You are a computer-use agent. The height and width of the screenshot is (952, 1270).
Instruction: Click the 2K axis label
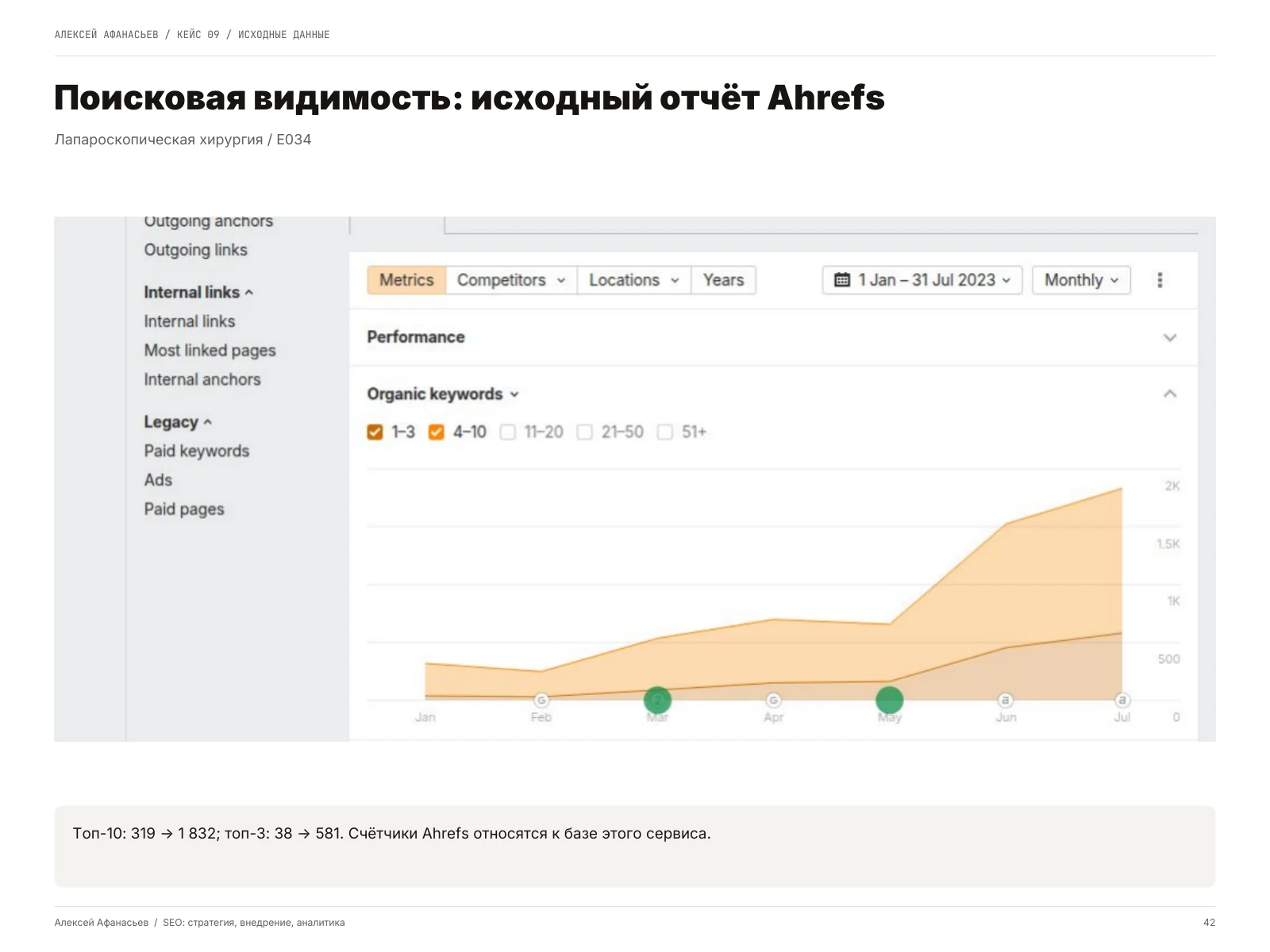pyautogui.click(x=1172, y=486)
